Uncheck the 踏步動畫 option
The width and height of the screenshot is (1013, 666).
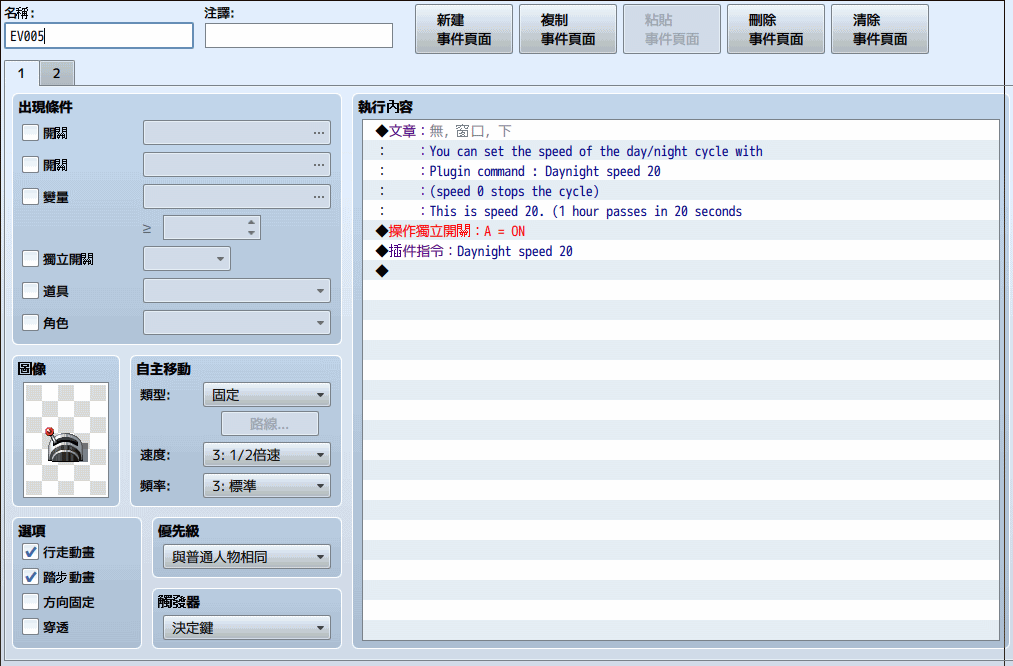(x=30, y=577)
